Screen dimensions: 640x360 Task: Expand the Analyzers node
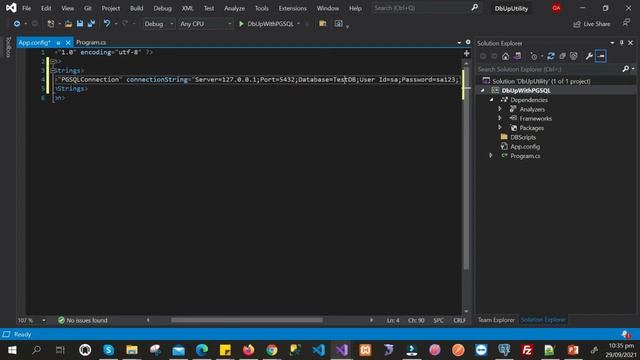click(x=500, y=109)
